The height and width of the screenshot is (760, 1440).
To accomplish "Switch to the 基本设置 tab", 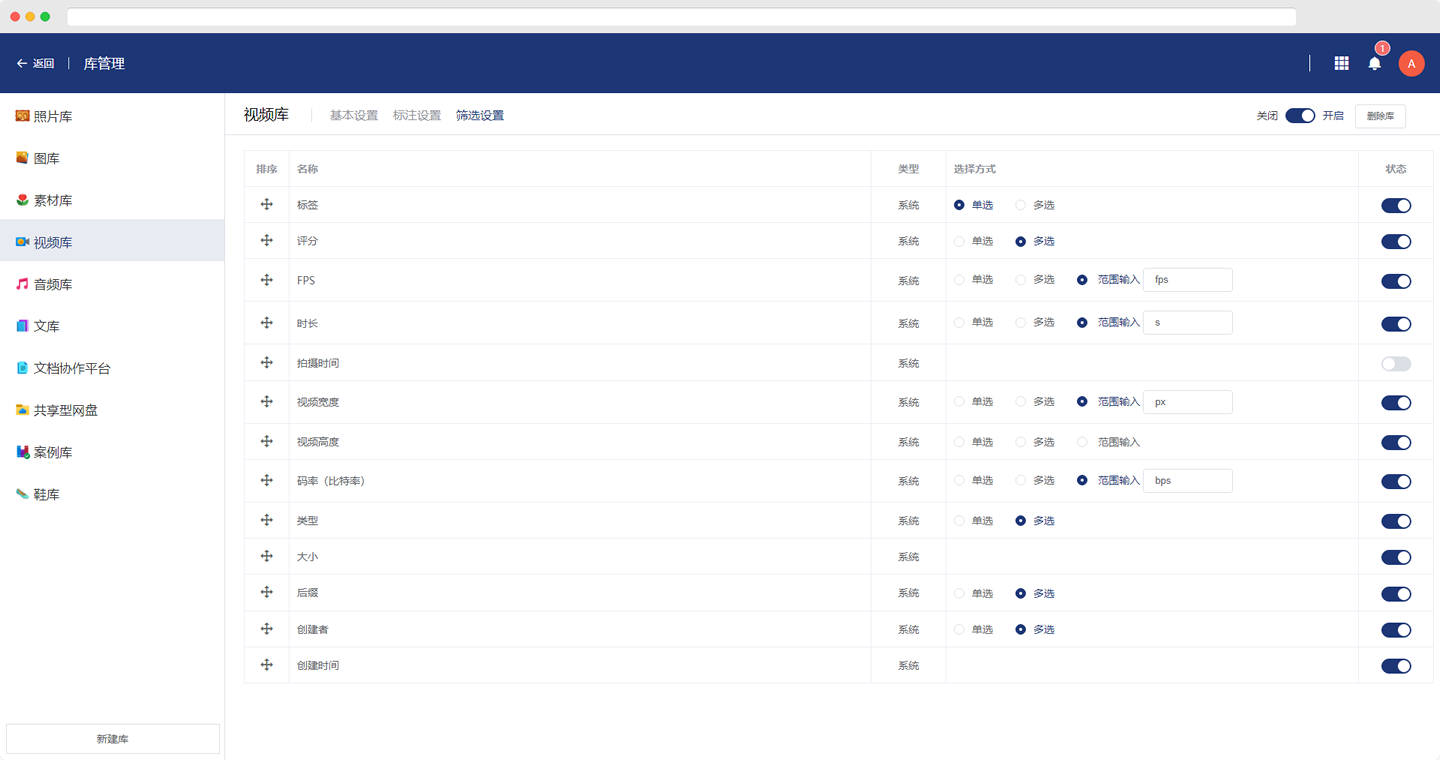I will tap(354, 116).
